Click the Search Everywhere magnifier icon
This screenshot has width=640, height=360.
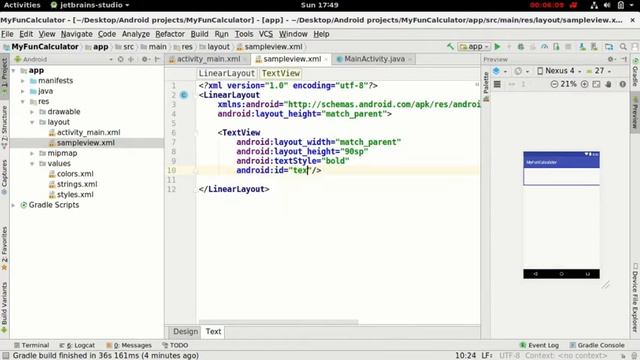pyautogui.click(x=623, y=47)
